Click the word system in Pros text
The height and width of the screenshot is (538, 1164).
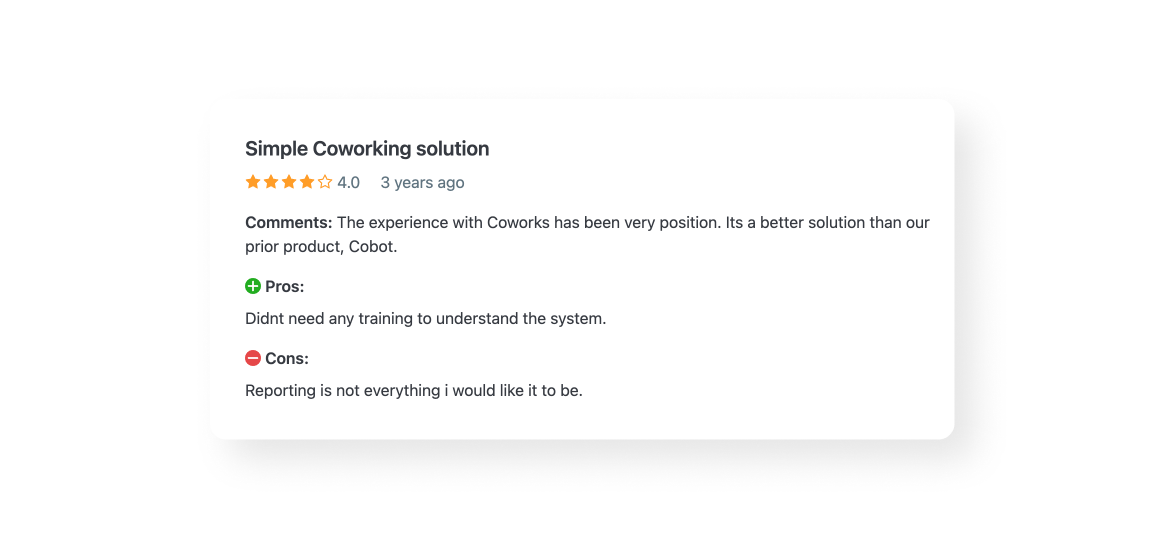pyautogui.click(x=577, y=319)
